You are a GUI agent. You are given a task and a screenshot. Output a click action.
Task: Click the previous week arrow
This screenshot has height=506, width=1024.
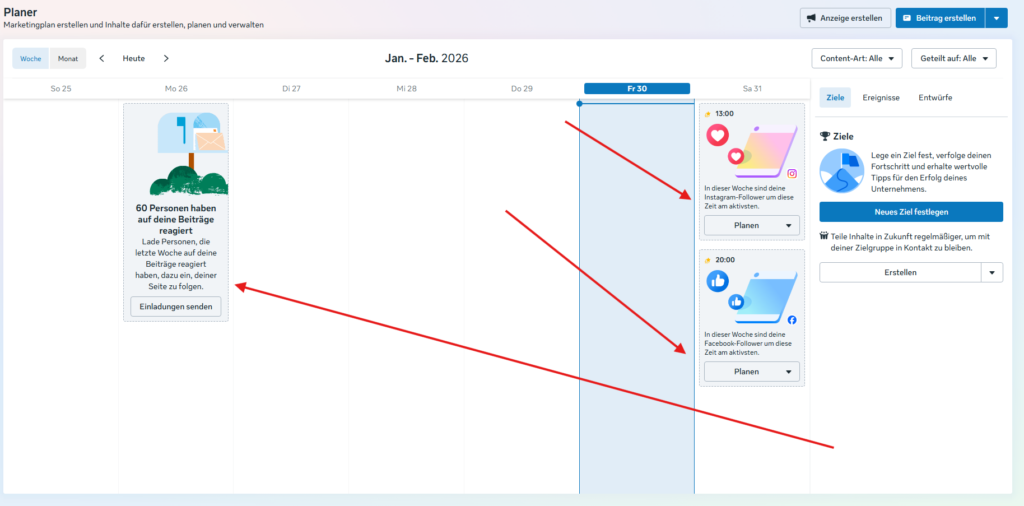pyautogui.click(x=102, y=59)
